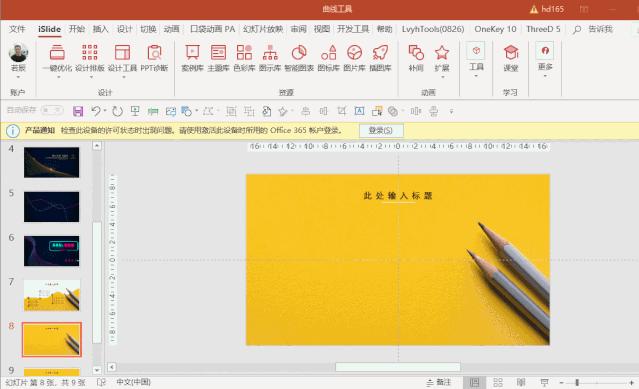The height and width of the screenshot is (389, 639).
Task: Run the PPT诊断 diagnosis tool
Action: tap(154, 57)
